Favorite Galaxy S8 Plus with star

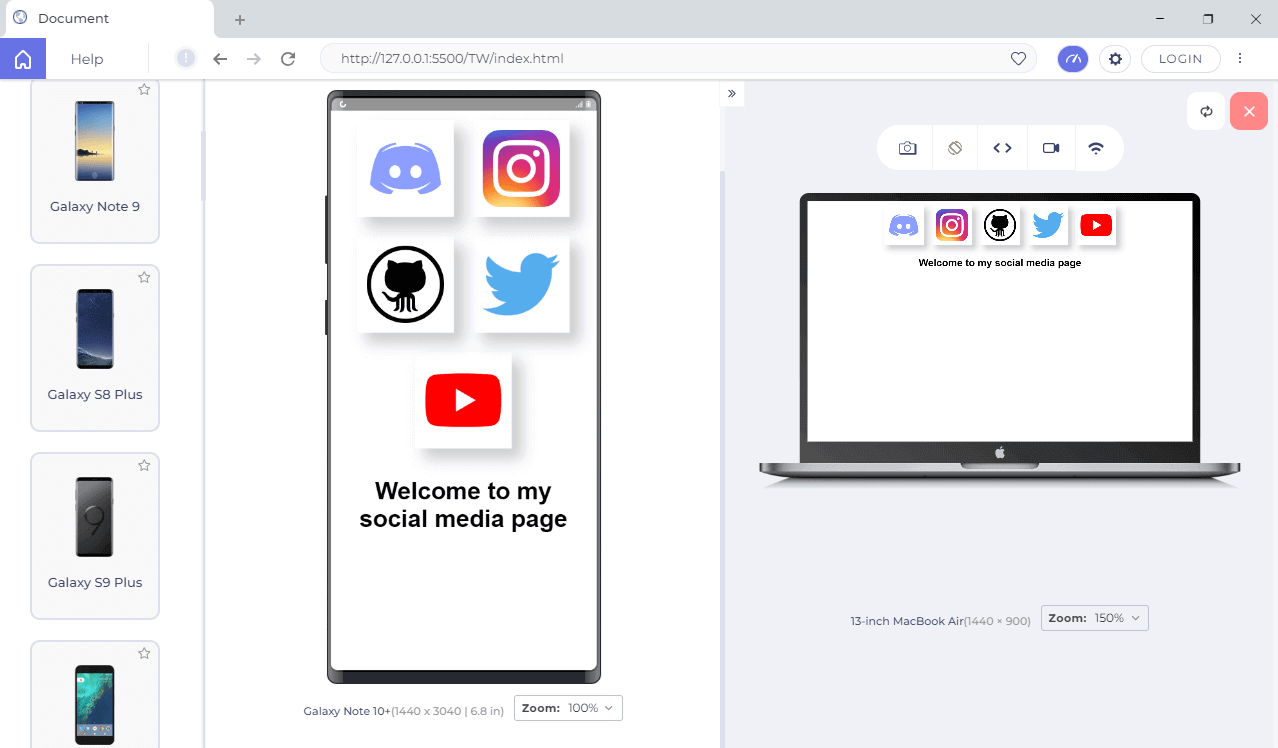(144, 277)
